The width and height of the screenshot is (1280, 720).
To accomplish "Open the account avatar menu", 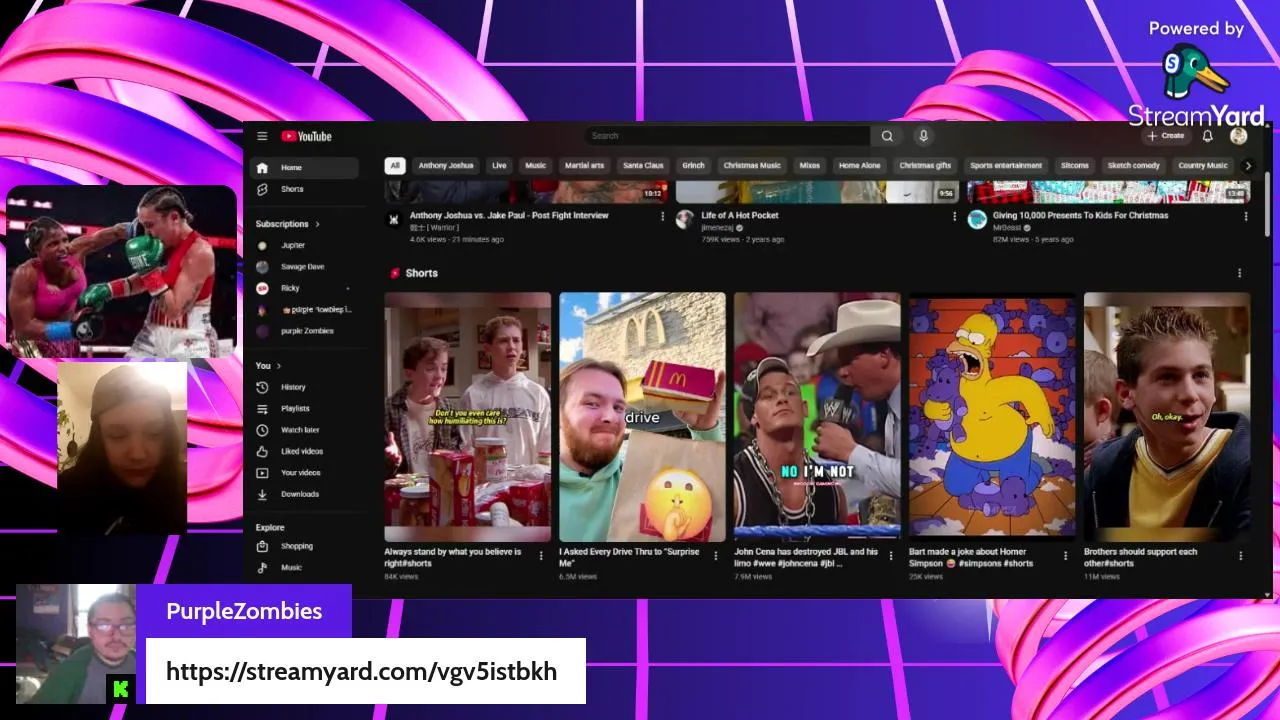I will (1238, 136).
